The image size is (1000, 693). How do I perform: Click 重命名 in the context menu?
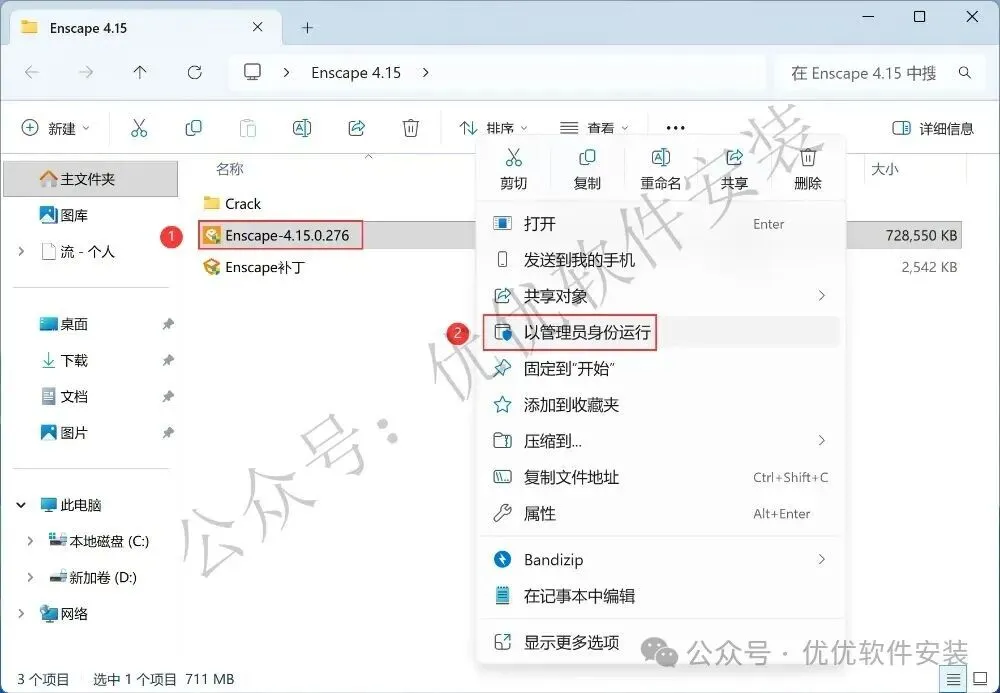(661, 170)
